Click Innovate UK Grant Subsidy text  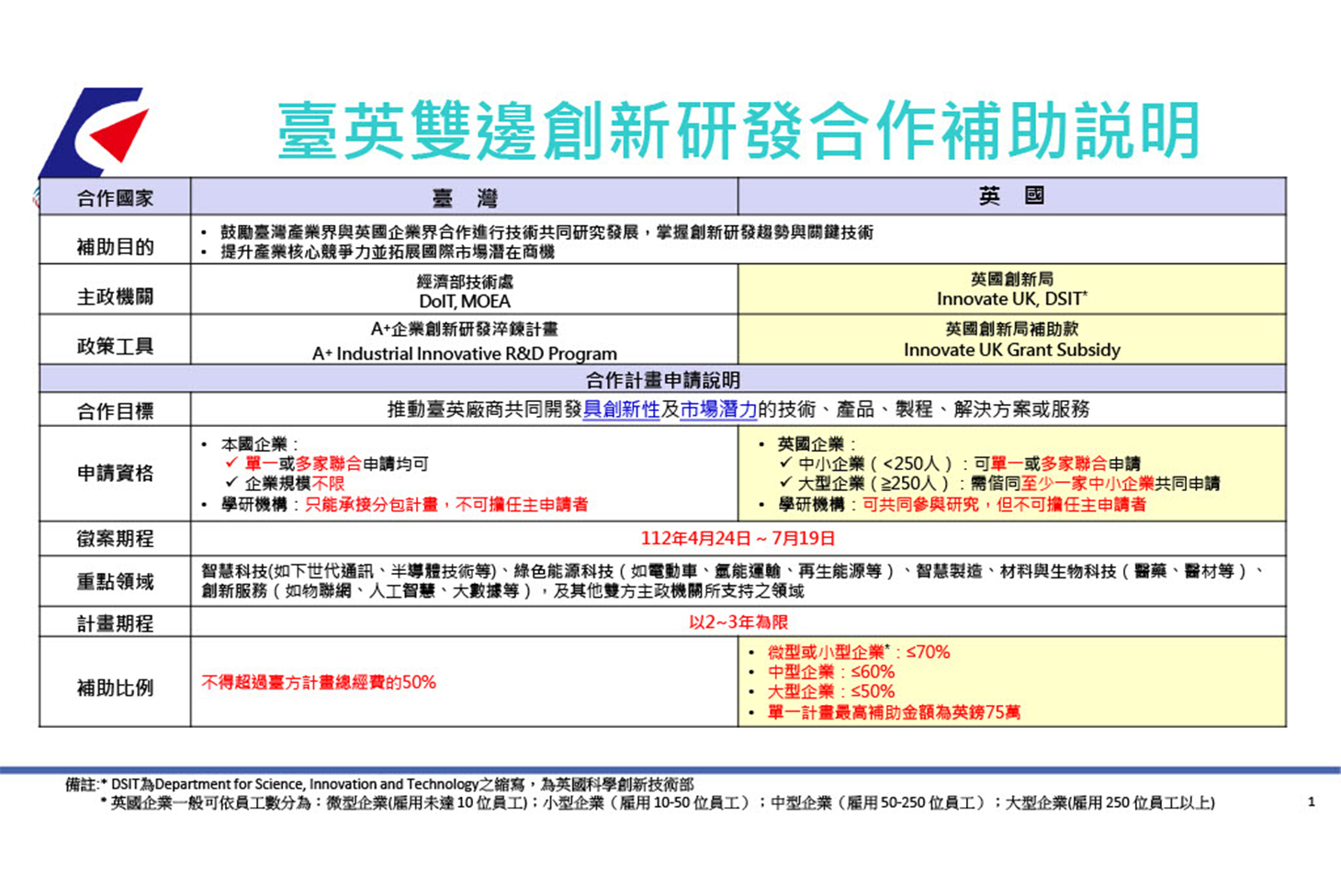click(x=1012, y=350)
